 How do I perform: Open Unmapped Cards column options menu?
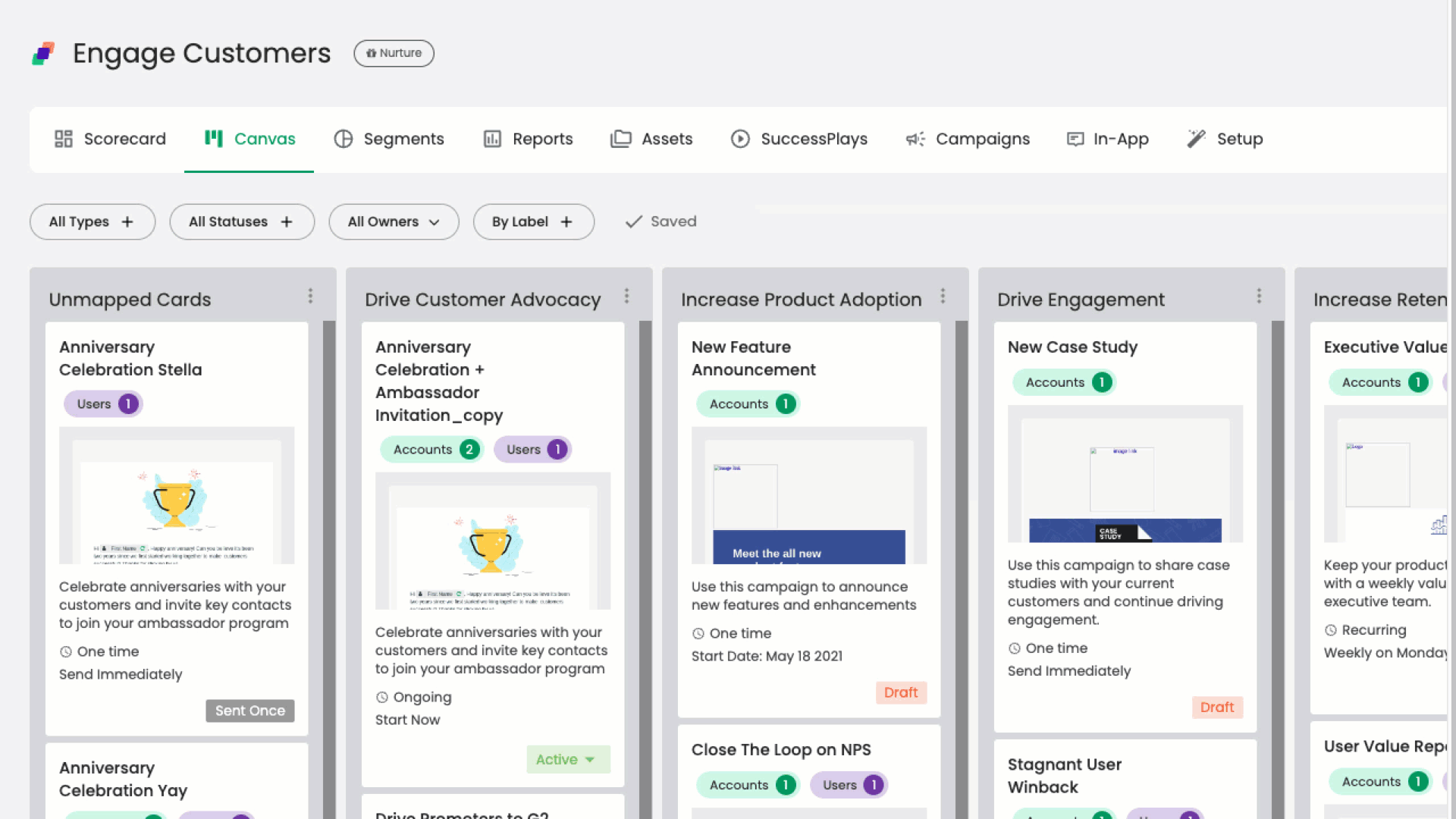pos(310,296)
